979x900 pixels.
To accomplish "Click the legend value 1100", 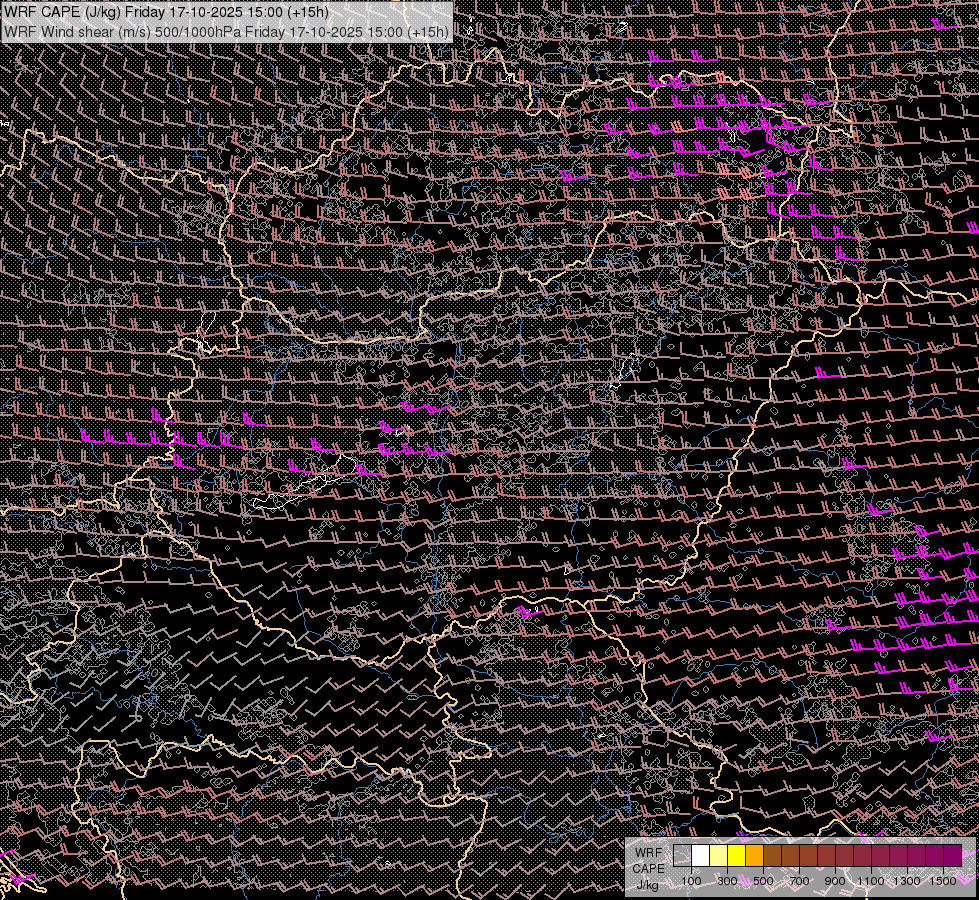I will click(870, 881).
